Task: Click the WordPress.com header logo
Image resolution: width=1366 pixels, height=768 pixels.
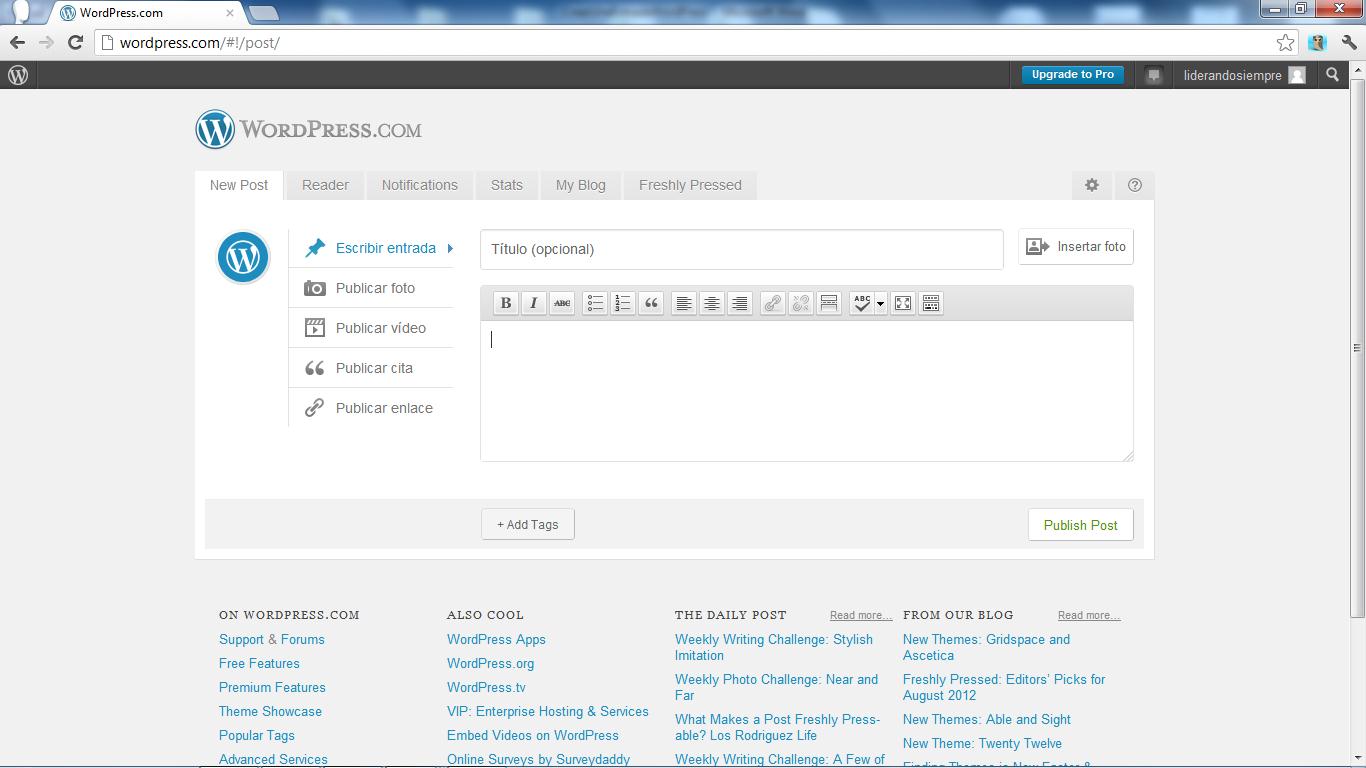Action: (x=308, y=130)
